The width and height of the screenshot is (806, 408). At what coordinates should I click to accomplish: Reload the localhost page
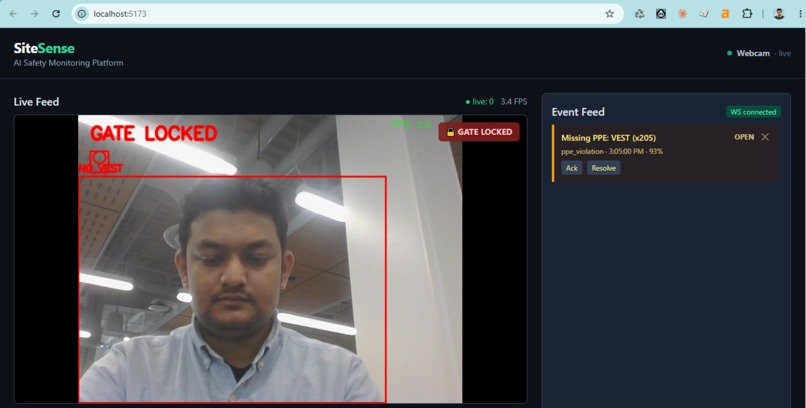(56, 14)
